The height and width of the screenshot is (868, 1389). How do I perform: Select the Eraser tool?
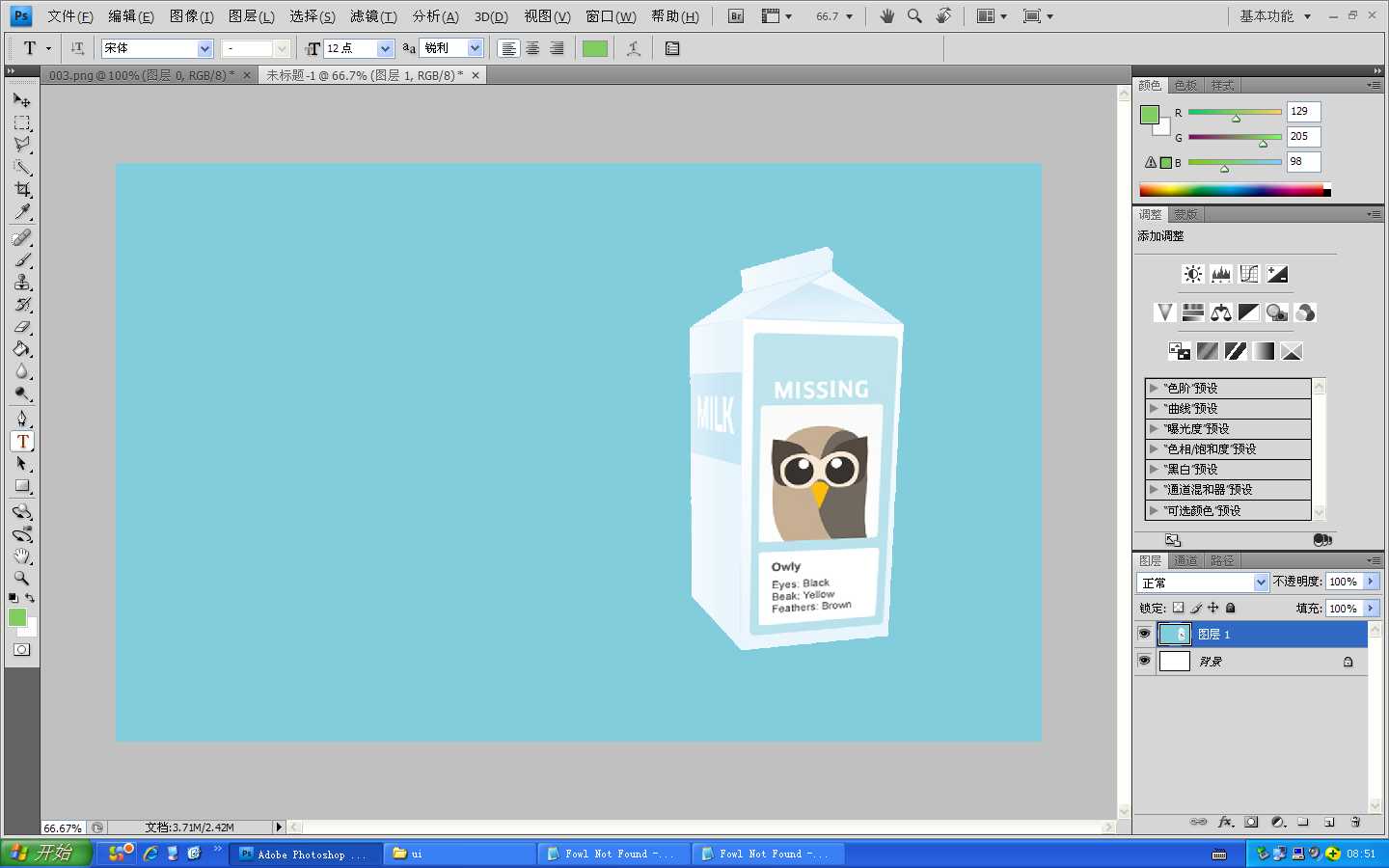(22, 327)
